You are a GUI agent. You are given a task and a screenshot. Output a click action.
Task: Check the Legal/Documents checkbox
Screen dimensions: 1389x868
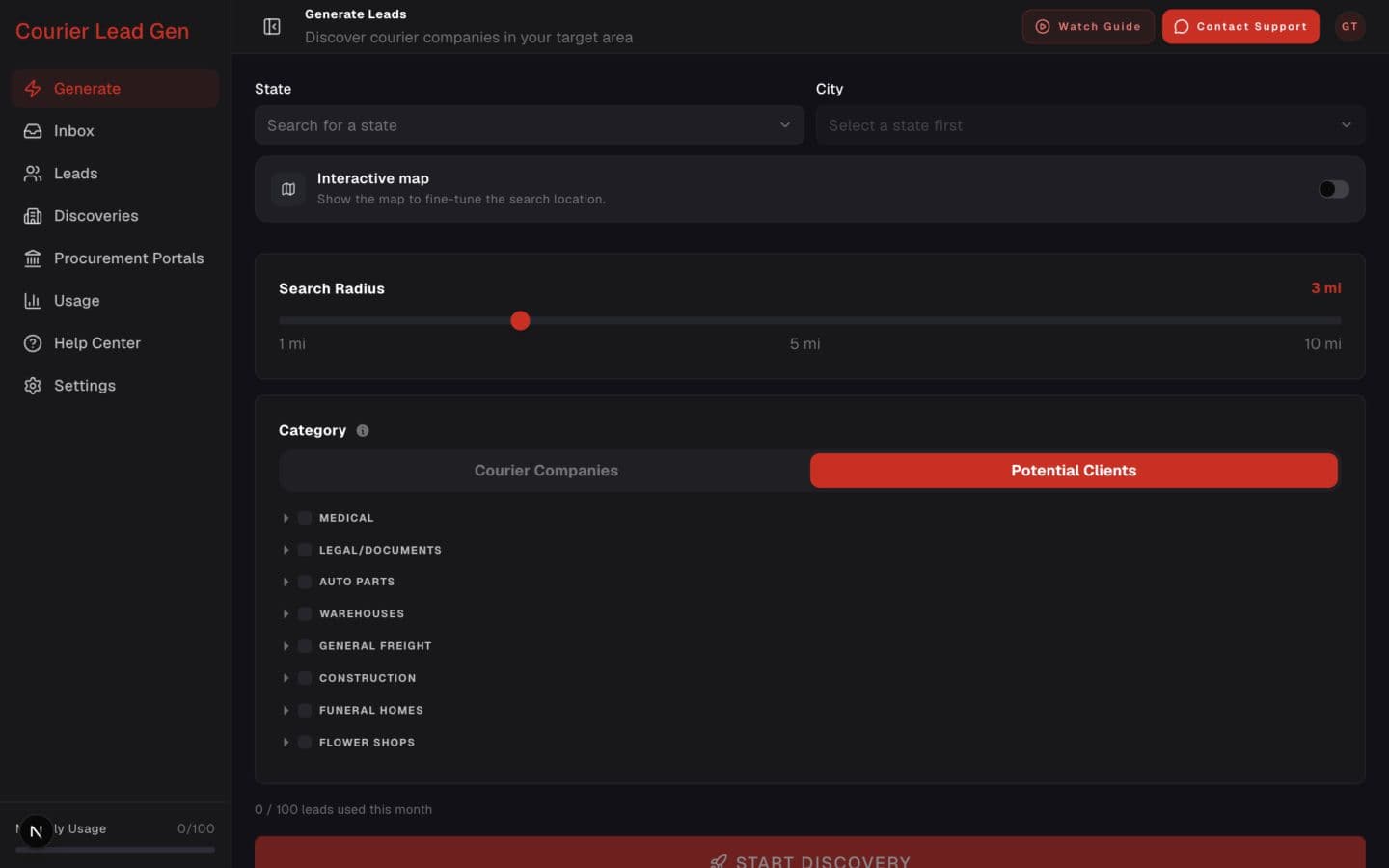305,550
